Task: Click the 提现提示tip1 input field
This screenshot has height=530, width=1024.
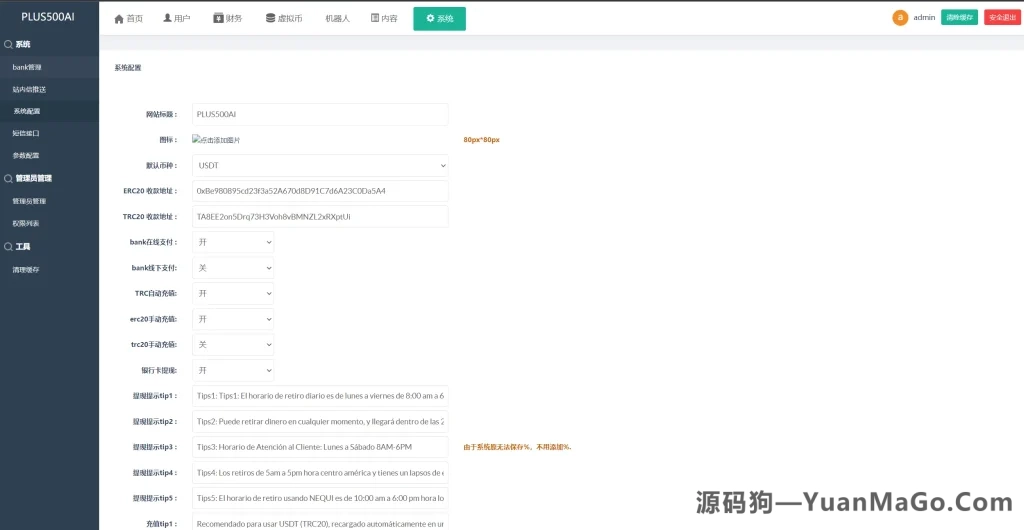Action: click(x=320, y=396)
